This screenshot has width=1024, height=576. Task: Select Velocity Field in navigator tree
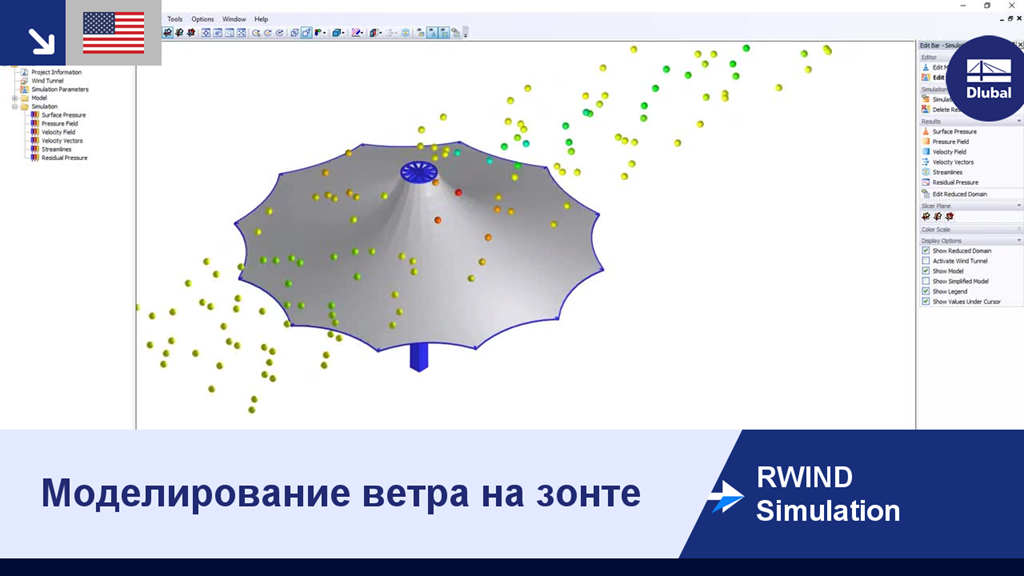tap(58, 132)
